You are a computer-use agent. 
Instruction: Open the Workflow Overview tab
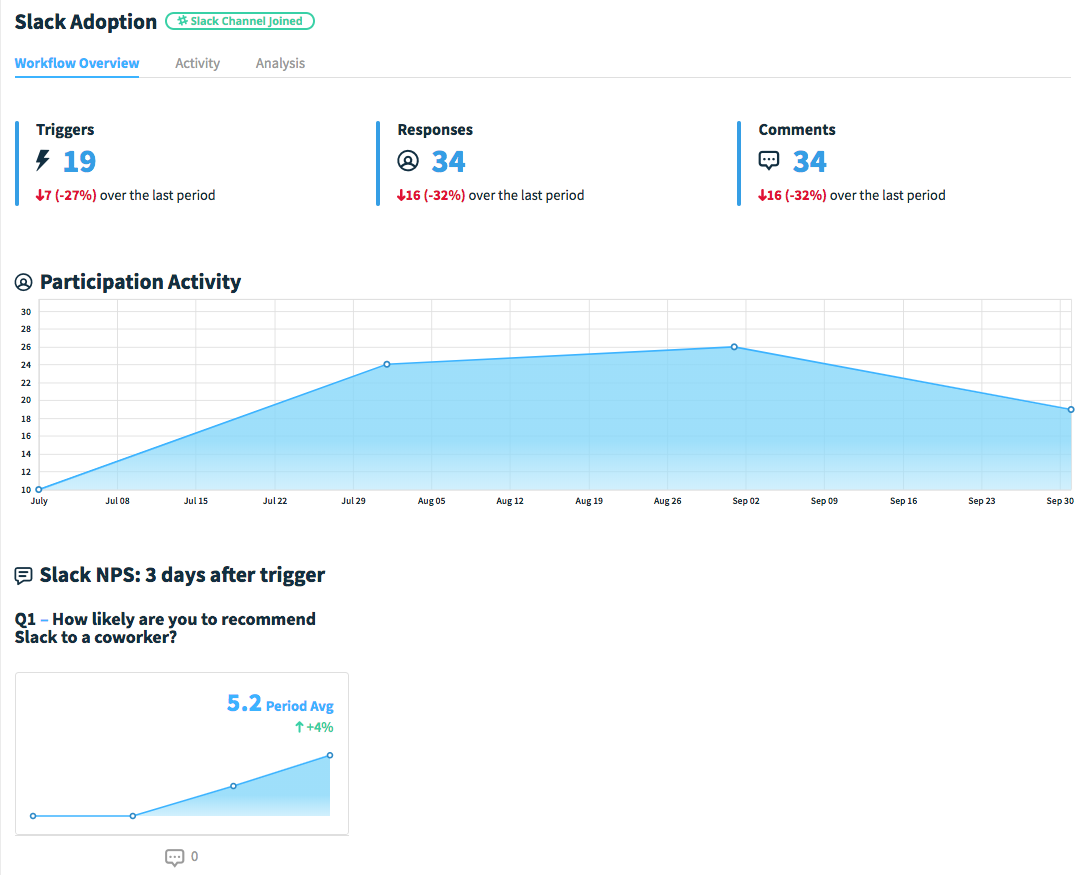(x=77, y=63)
